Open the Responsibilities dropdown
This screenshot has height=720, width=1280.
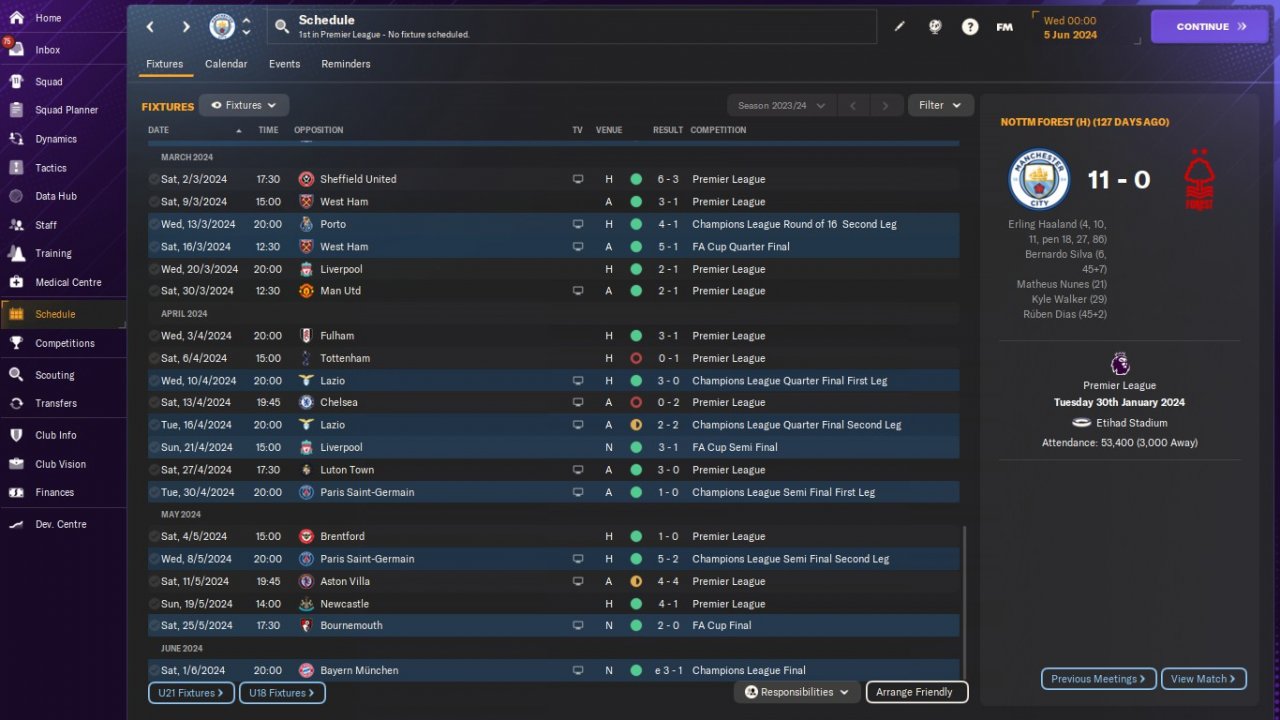[796, 692]
